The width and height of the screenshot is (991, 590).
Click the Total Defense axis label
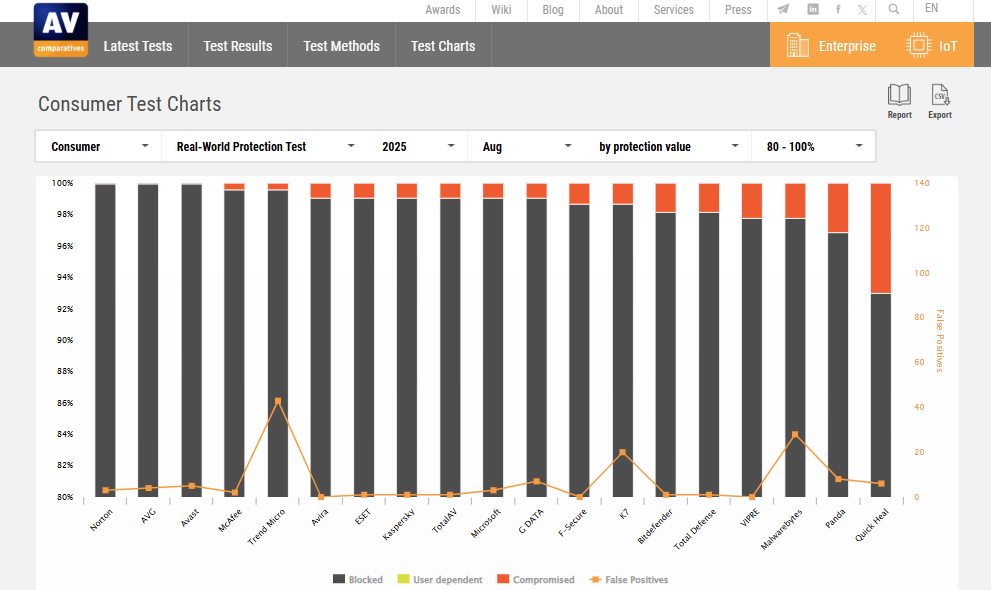coord(695,529)
